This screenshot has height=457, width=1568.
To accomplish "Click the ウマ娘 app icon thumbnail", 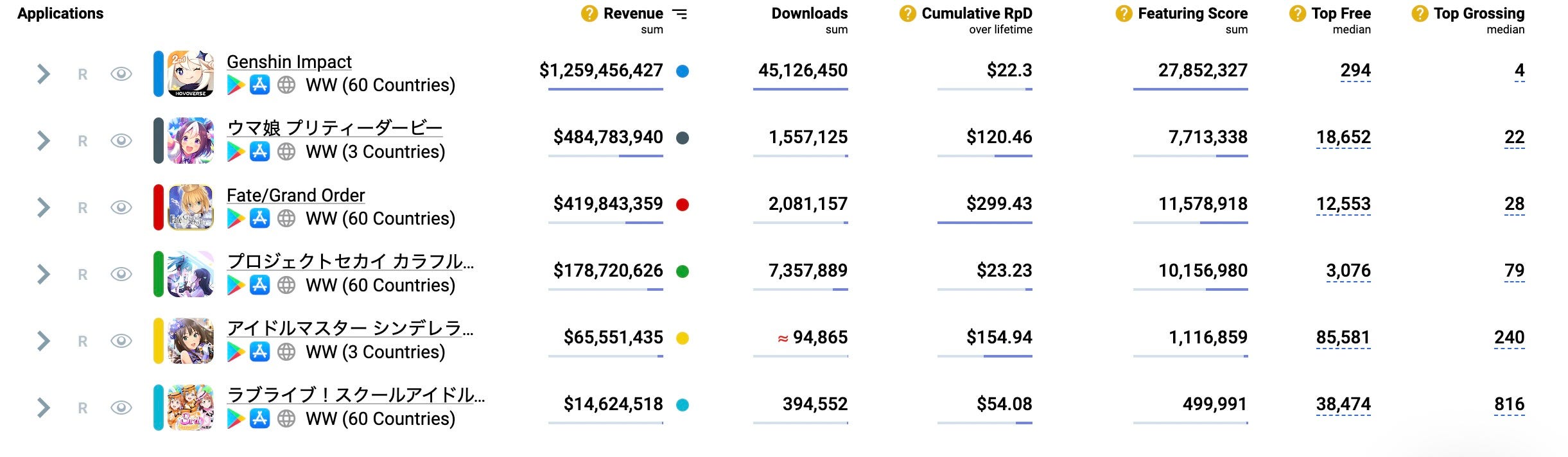I will click(x=191, y=141).
